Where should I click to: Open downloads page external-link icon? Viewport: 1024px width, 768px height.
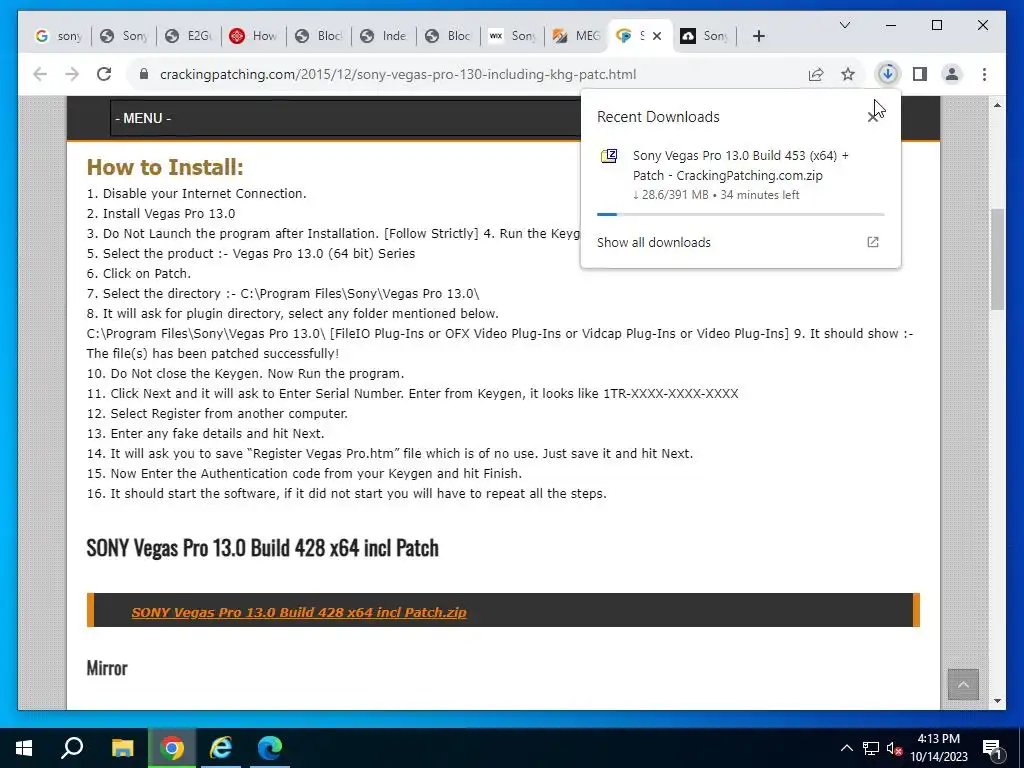(872, 242)
